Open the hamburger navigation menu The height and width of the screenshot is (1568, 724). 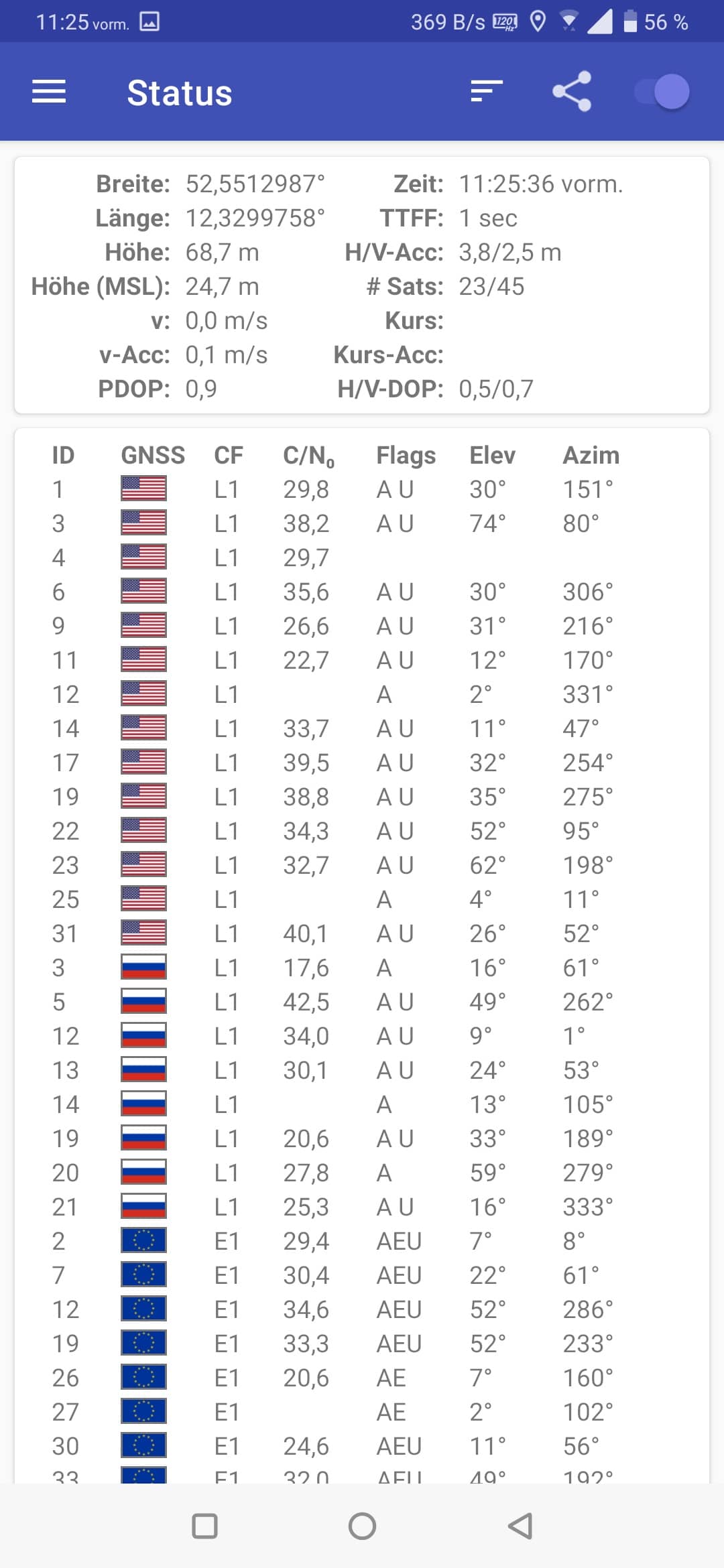pyautogui.click(x=49, y=92)
